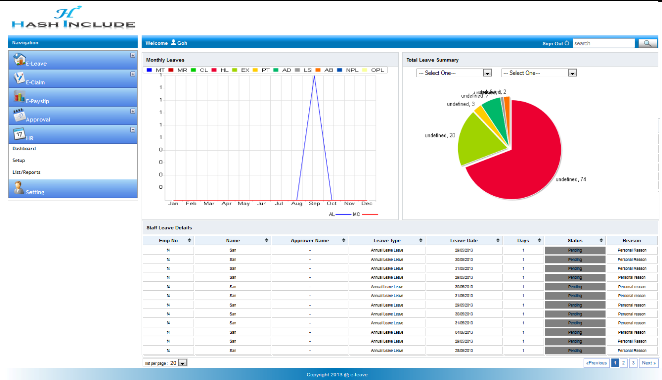662x380 pixels.
Task: Sort by Name column arrows
Action: [266, 240]
